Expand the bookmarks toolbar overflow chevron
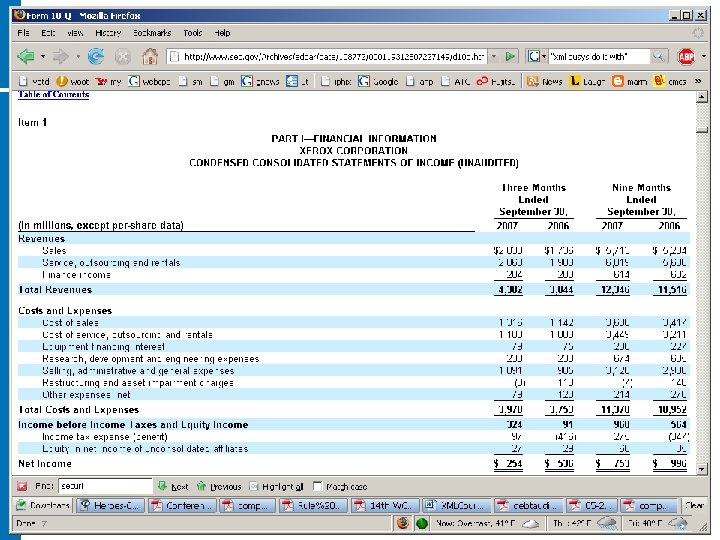This screenshot has width=720, height=540. click(698, 81)
